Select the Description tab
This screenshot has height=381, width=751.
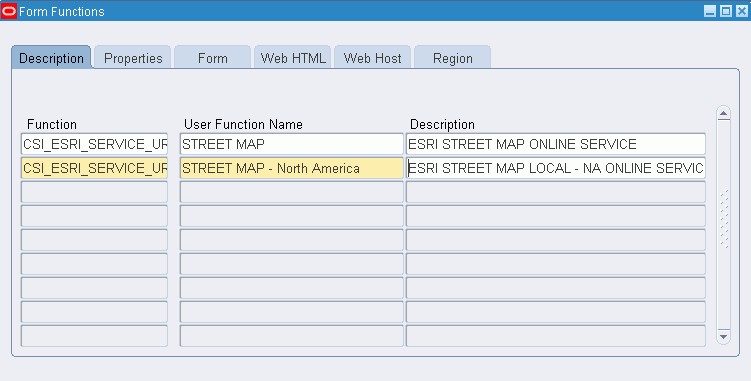(x=51, y=58)
